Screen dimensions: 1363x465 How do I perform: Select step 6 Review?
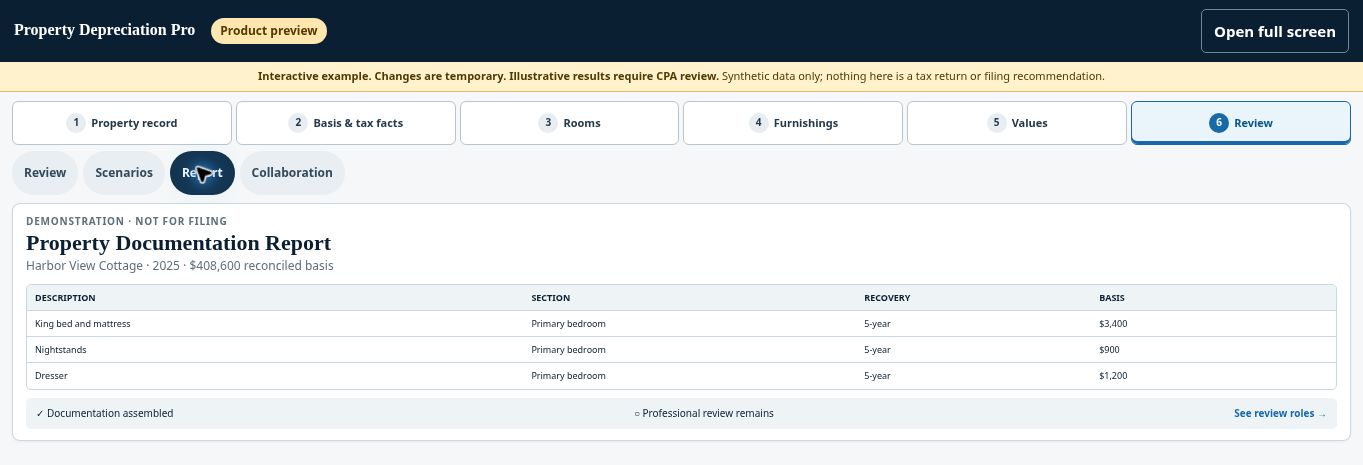coord(1241,123)
